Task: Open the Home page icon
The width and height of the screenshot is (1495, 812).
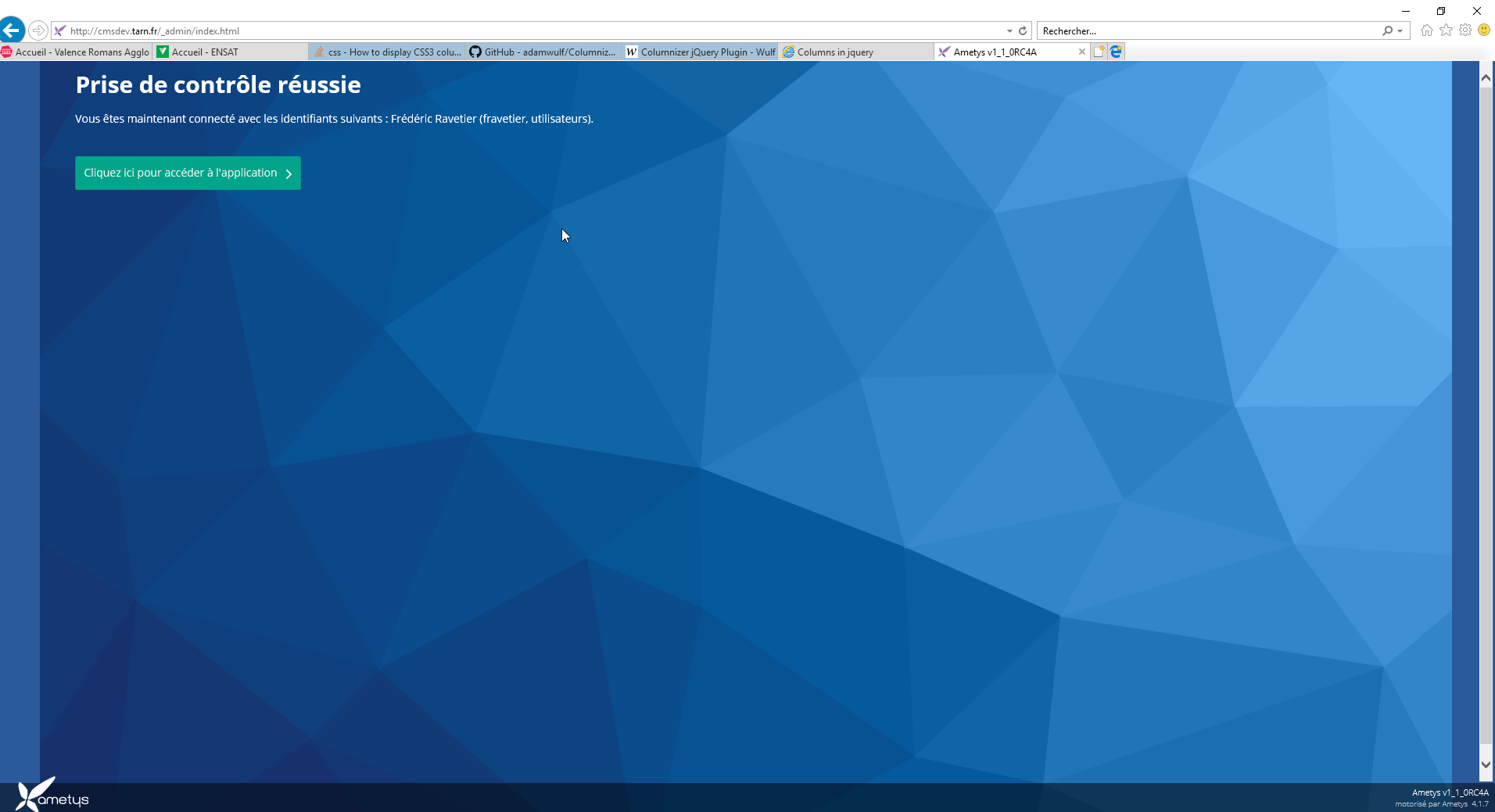Action: coord(1427,30)
